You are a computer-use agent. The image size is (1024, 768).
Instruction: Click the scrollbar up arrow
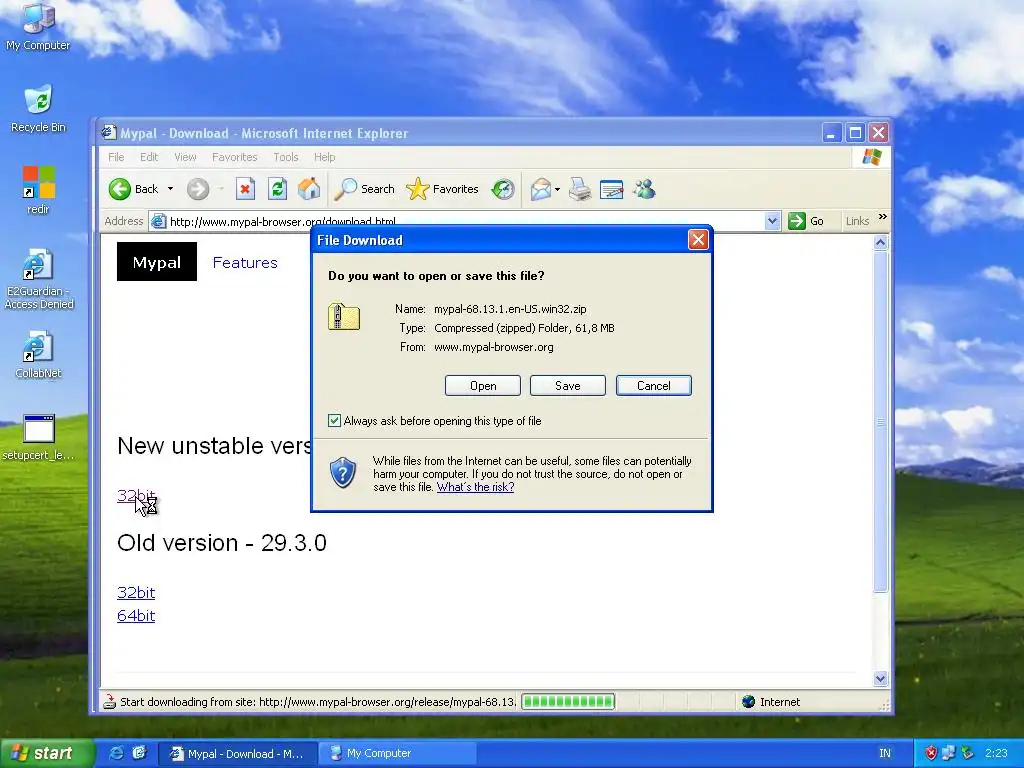tap(880, 243)
